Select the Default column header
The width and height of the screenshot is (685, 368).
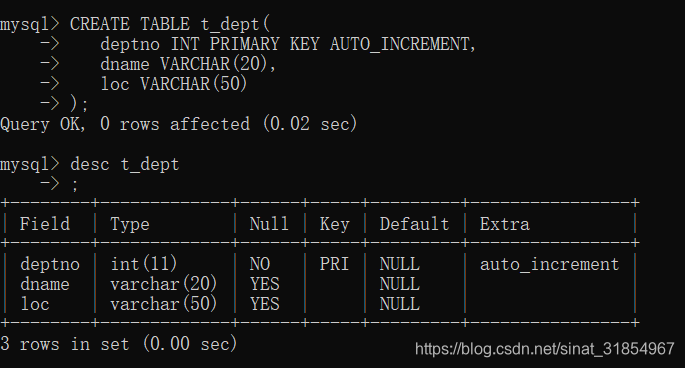click(x=414, y=224)
